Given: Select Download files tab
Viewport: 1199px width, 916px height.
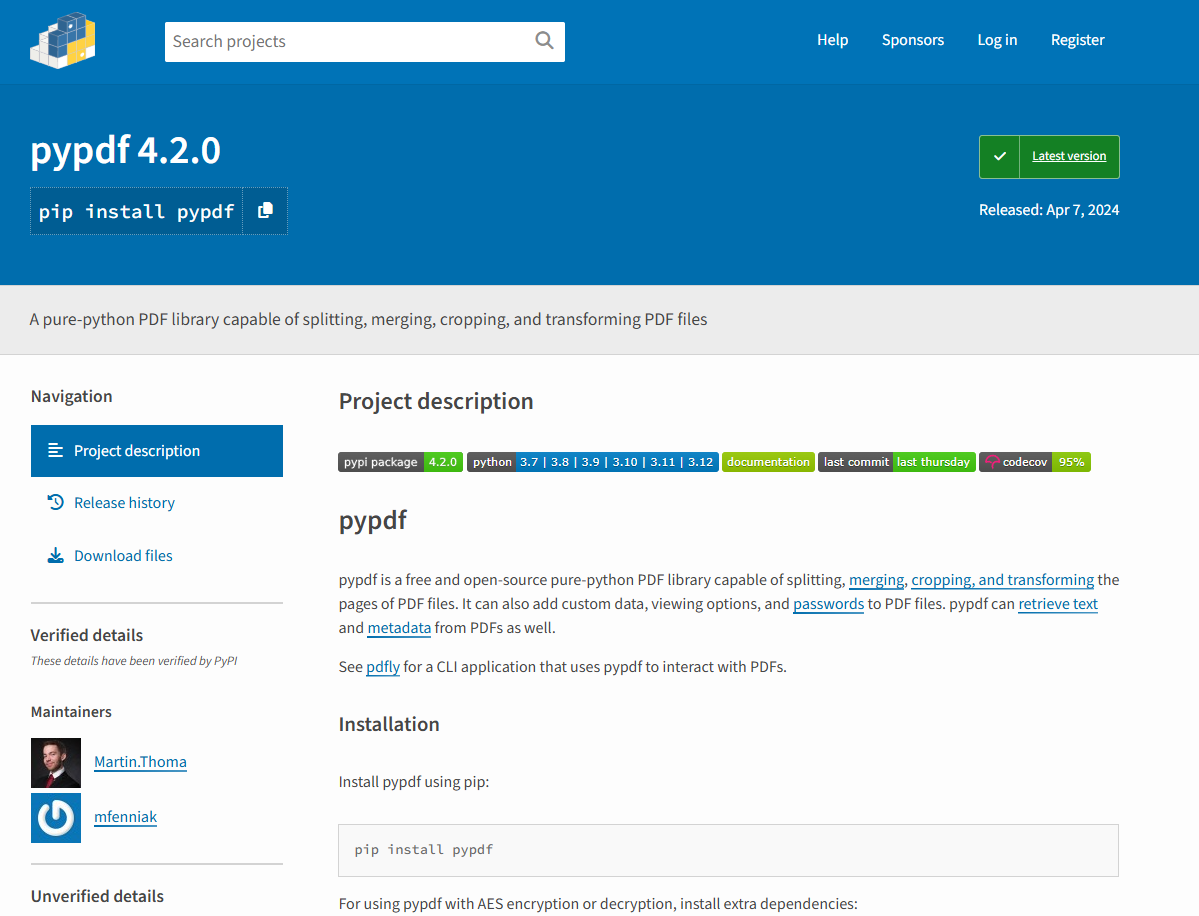Looking at the screenshot, I should [x=157, y=556].
